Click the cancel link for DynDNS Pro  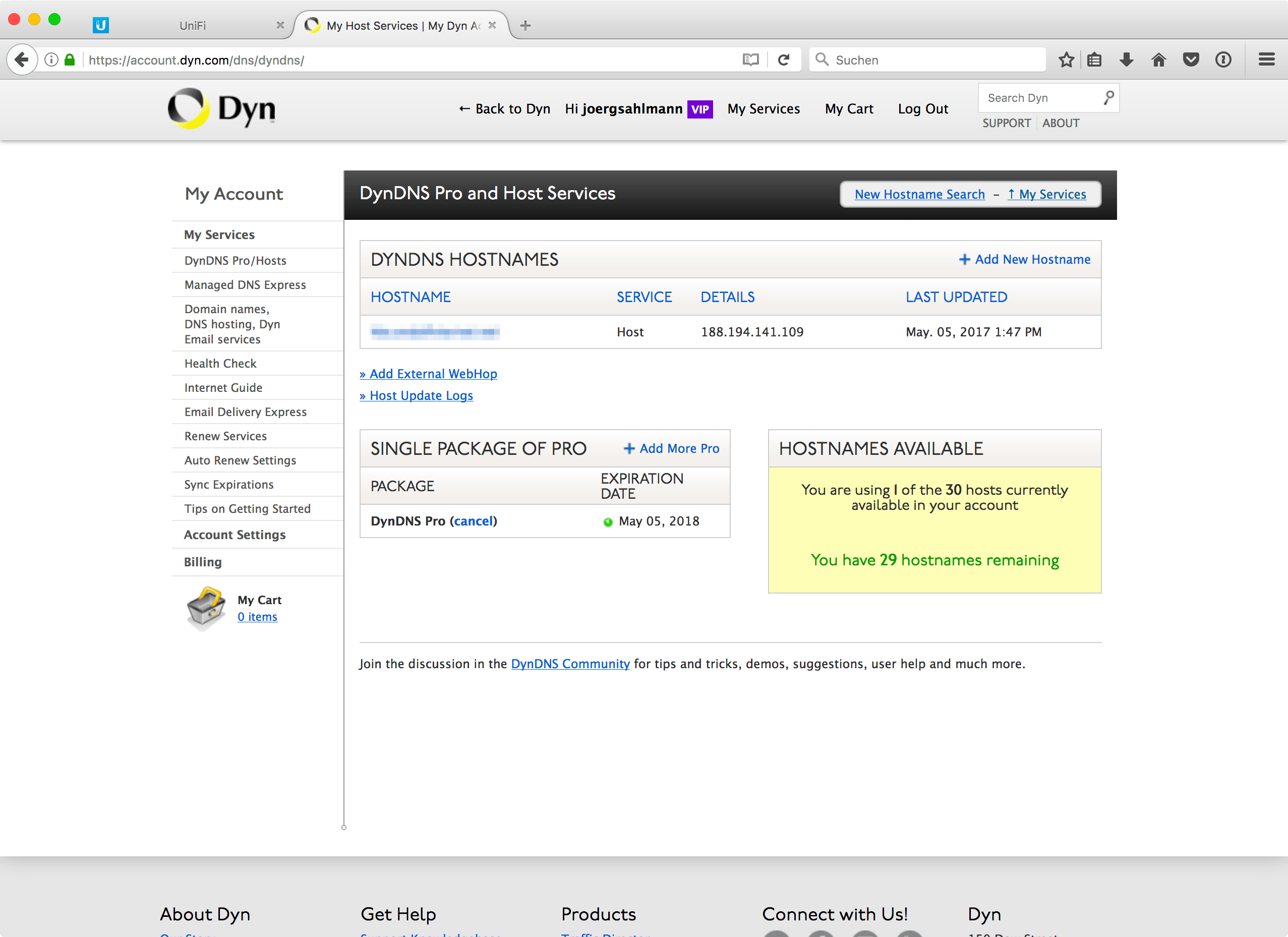click(x=474, y=521)
